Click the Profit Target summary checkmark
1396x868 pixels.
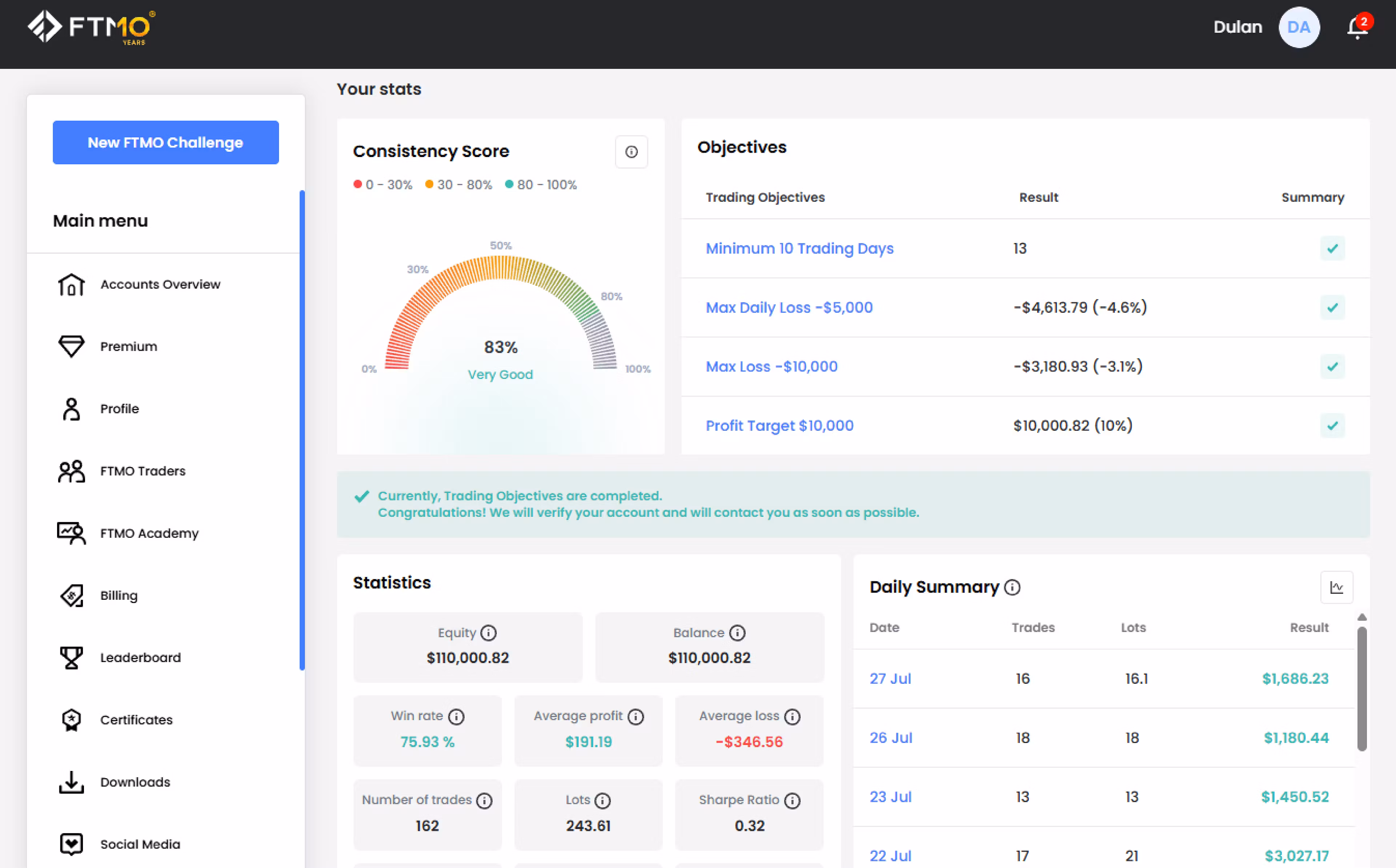[1332, 425]
